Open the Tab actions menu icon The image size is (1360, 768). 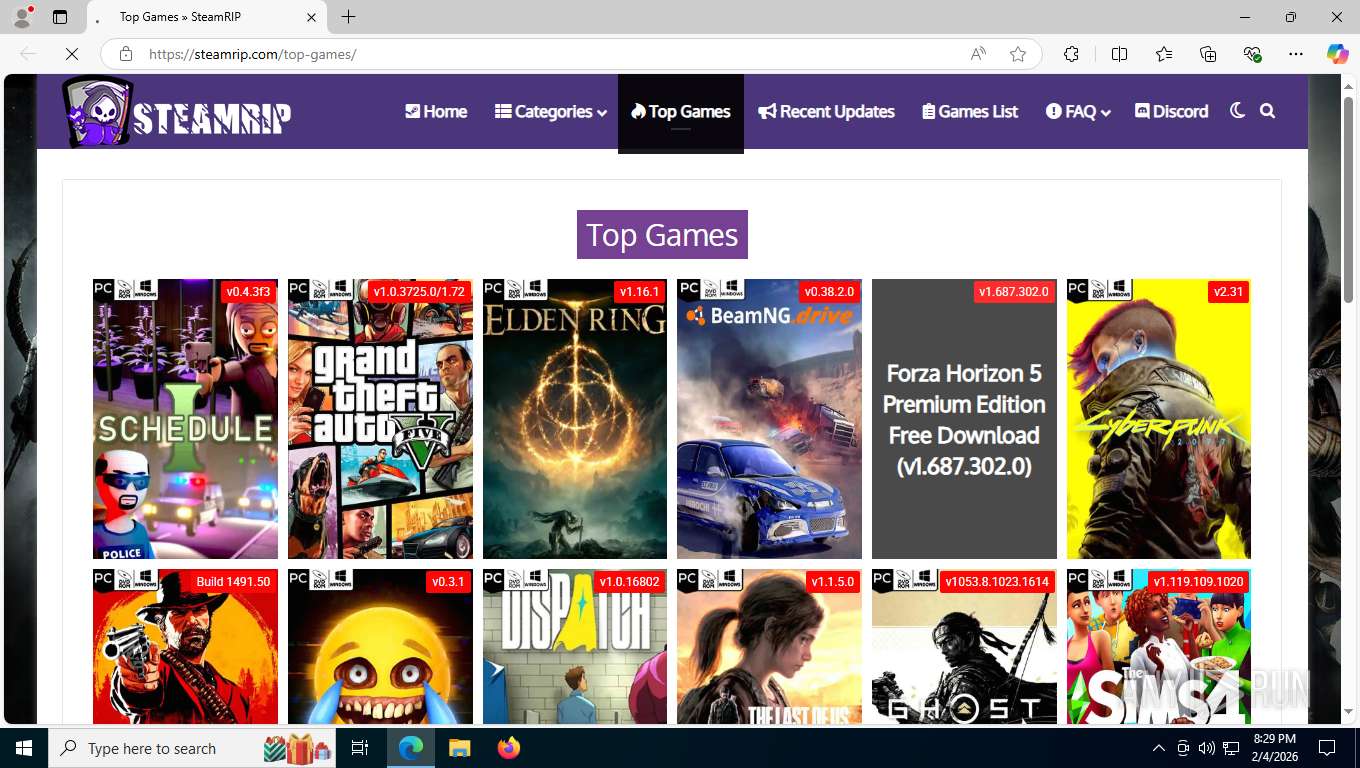(x=60, y=17)
